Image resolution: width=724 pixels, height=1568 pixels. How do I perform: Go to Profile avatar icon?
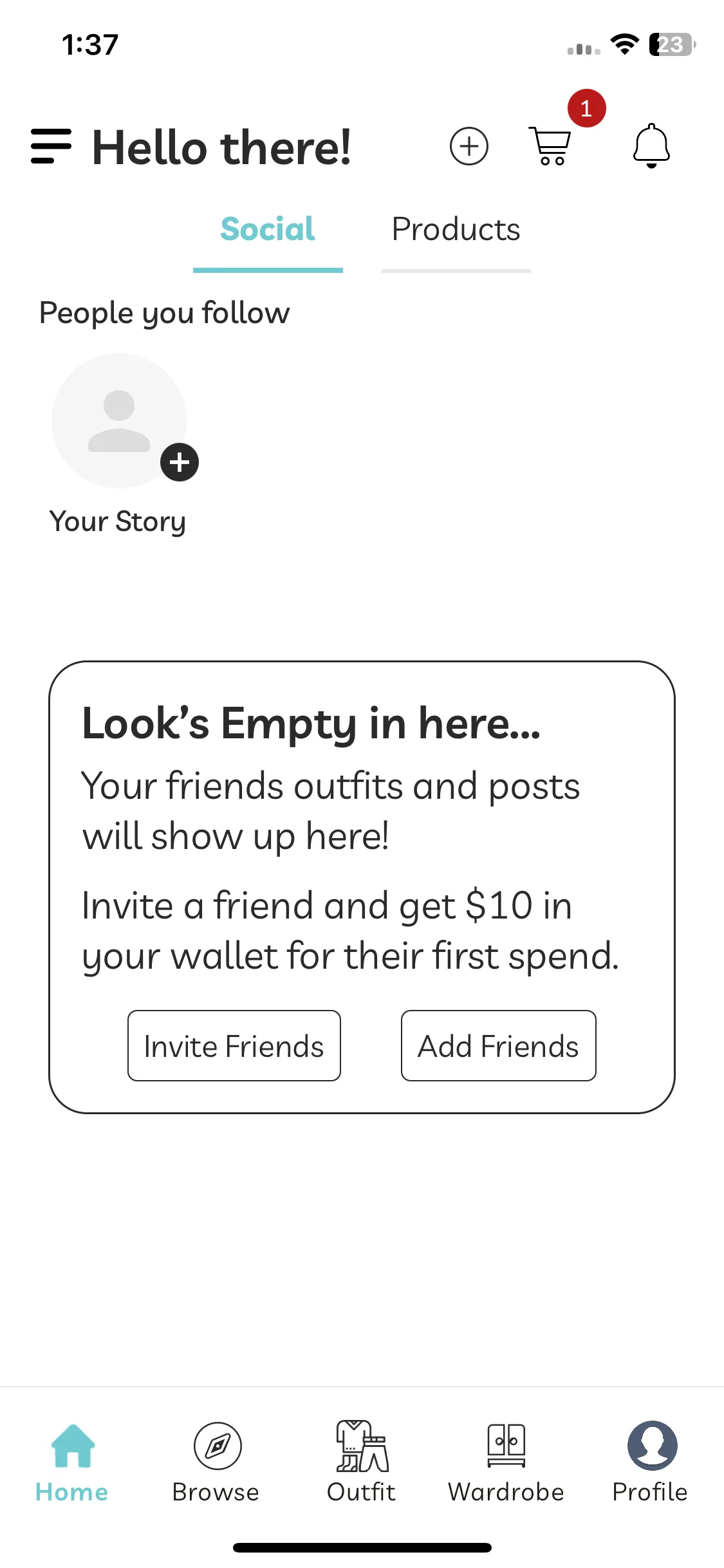tap(652, 1446)
